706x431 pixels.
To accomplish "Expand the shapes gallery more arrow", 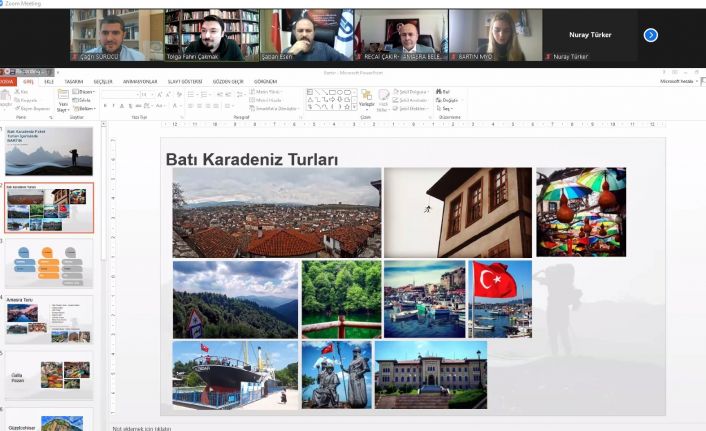I will click(x=354, y=107).
